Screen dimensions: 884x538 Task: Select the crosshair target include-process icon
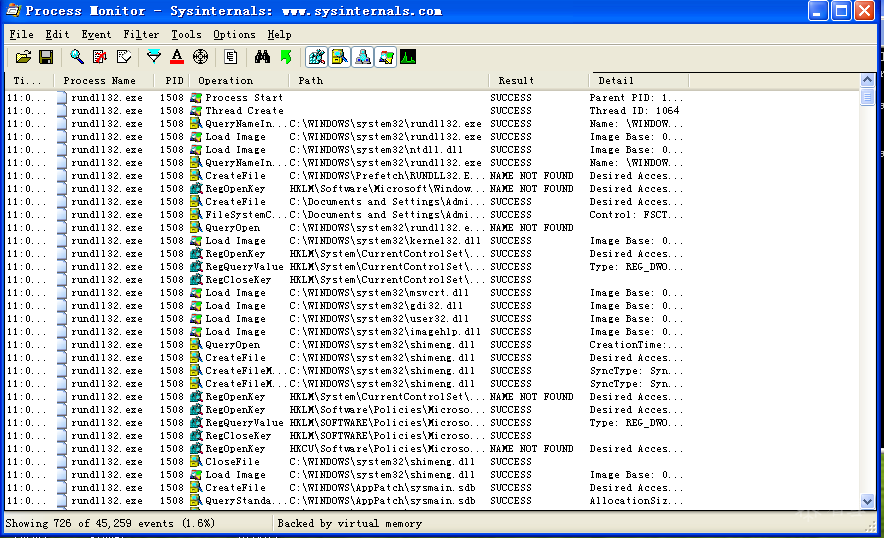(x=201, y=57)
